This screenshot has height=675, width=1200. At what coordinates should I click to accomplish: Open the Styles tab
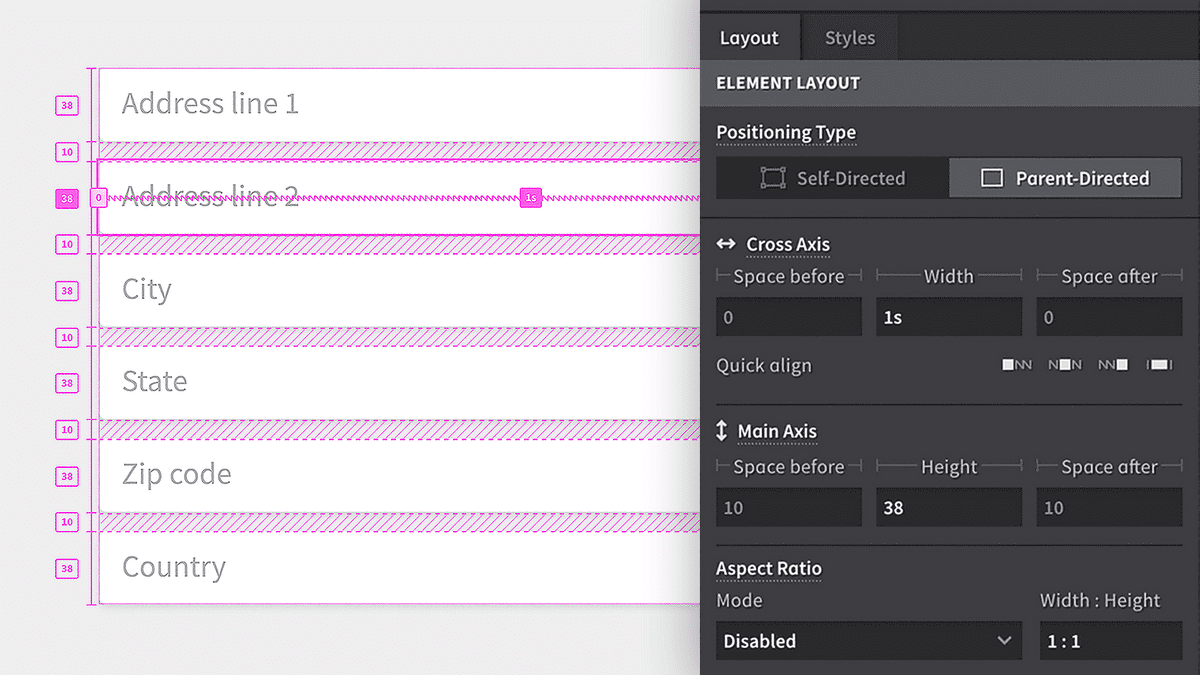coord(849,37)
